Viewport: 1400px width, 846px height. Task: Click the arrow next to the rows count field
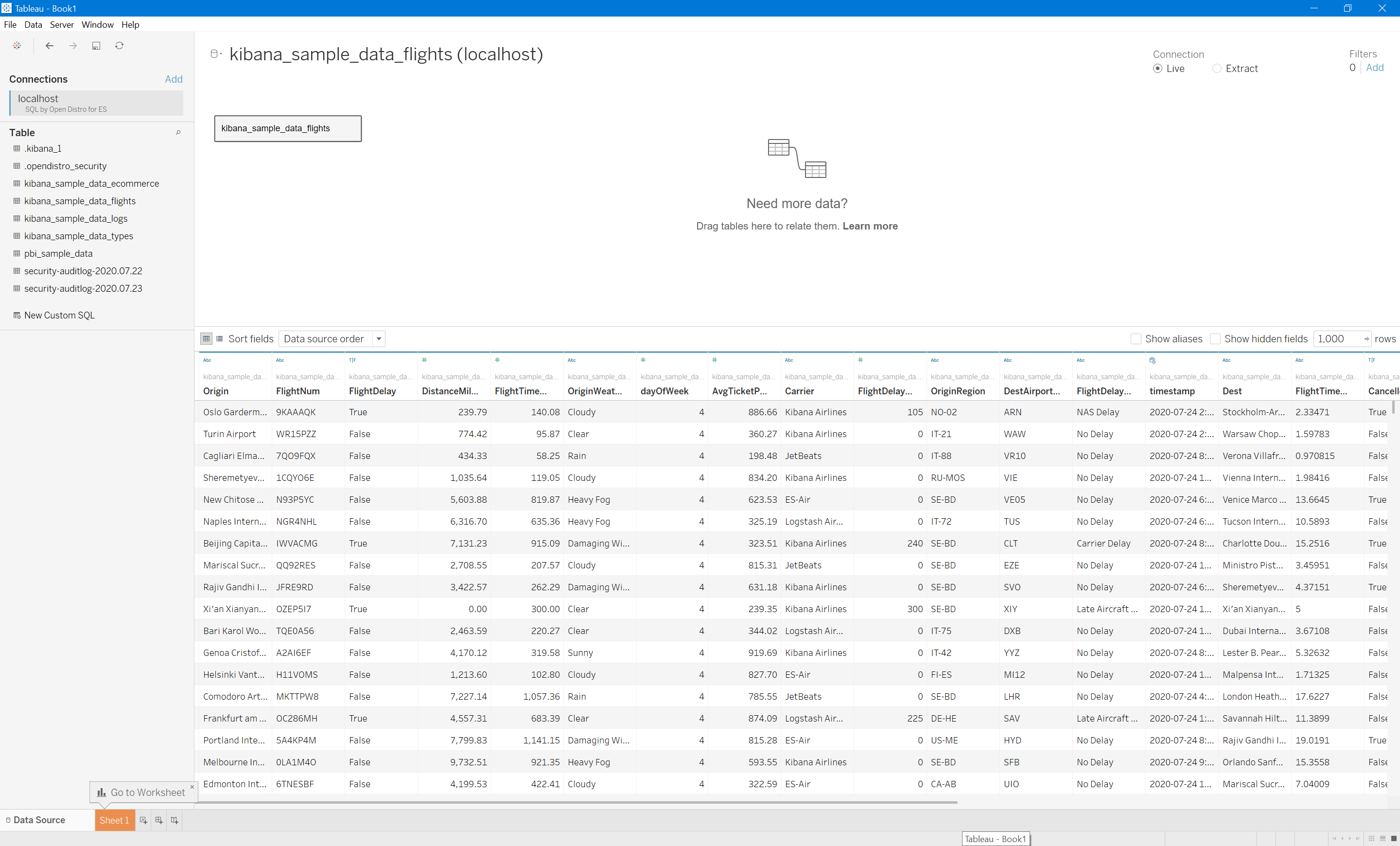(x=1366, y=338)
